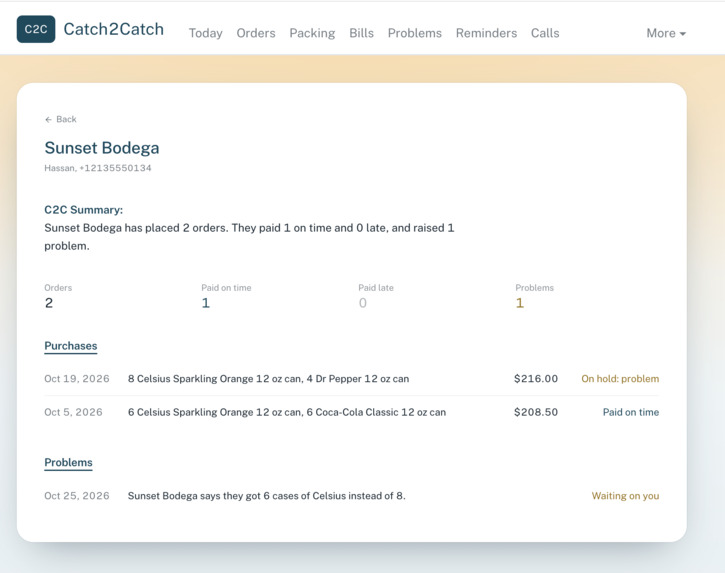Click the 8 Celsius Sparkling Orange order description
The height and width of the screenshot is (573, 725).
click(x=269, y=379)
